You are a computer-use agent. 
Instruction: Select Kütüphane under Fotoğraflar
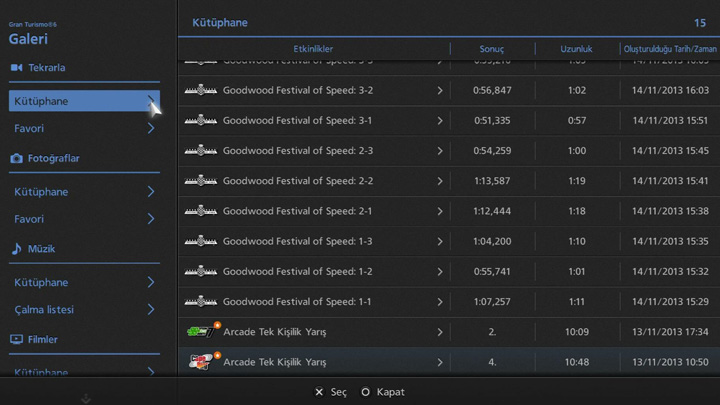coord(42,192)
